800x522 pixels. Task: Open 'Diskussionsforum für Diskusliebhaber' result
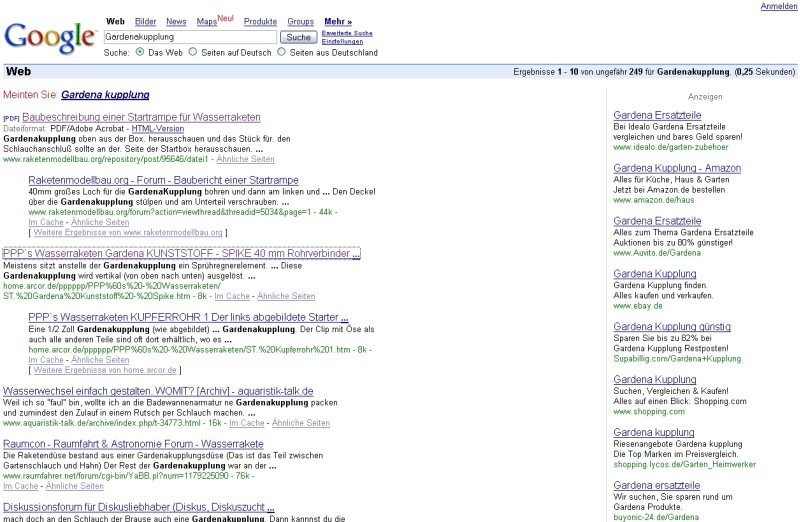(x=139, y=507)
